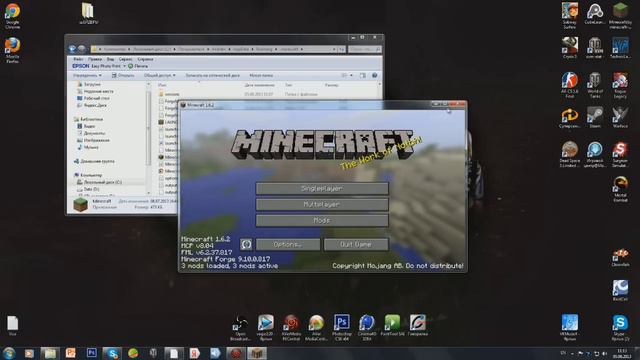
Task: Open the Windows Start menu
Action: [9, 353]
